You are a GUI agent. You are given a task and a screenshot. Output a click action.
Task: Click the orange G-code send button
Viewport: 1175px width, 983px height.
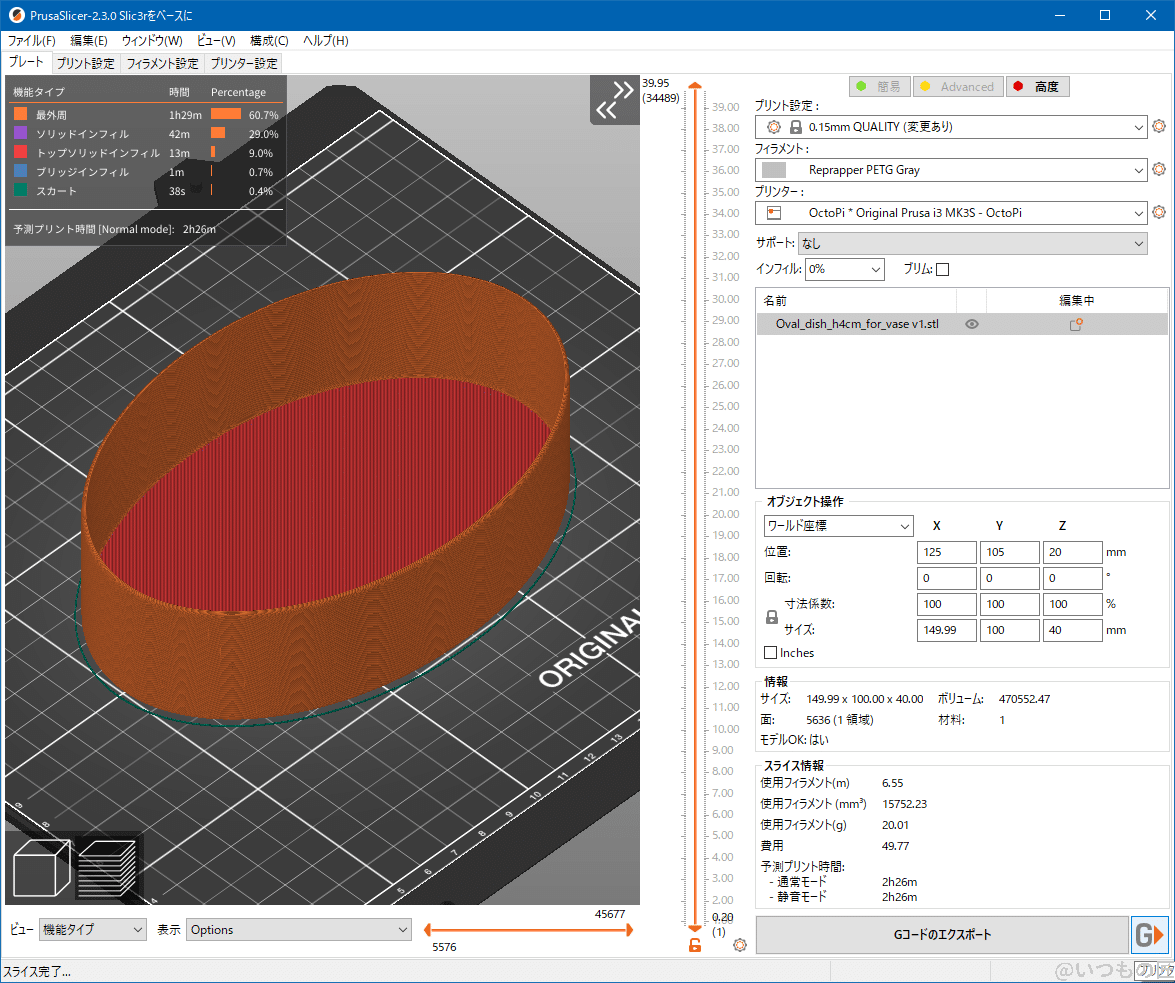coord(1152,934)
